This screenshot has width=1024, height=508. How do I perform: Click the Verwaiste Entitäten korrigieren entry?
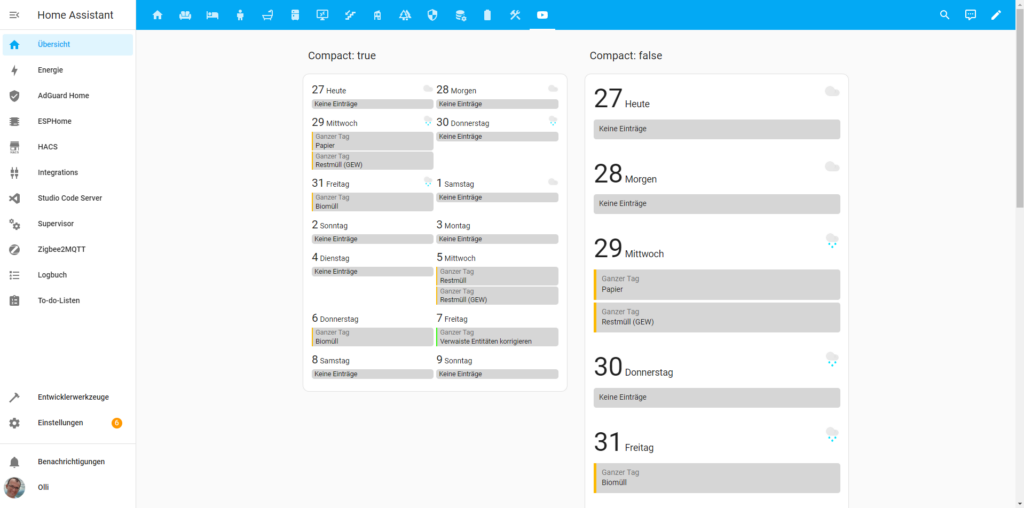tap(497, 337)
